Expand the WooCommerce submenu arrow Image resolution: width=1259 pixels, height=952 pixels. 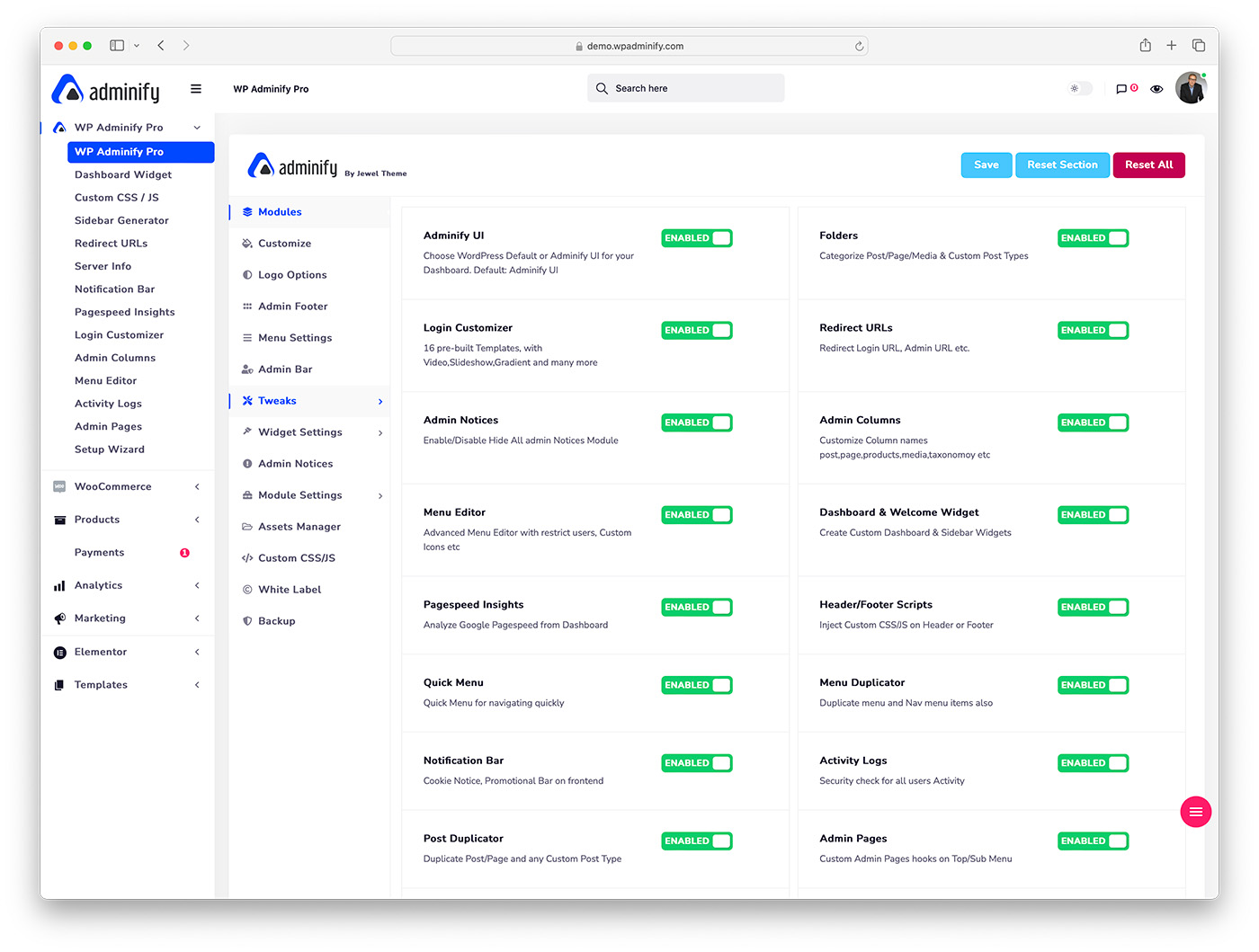[197, 487]
